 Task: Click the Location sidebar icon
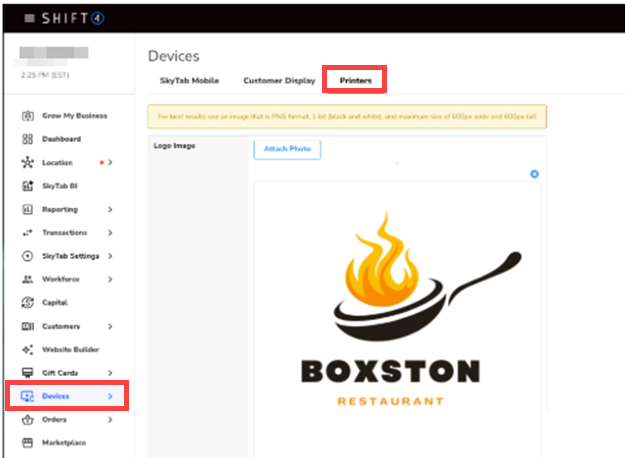[x=28, y=162]
